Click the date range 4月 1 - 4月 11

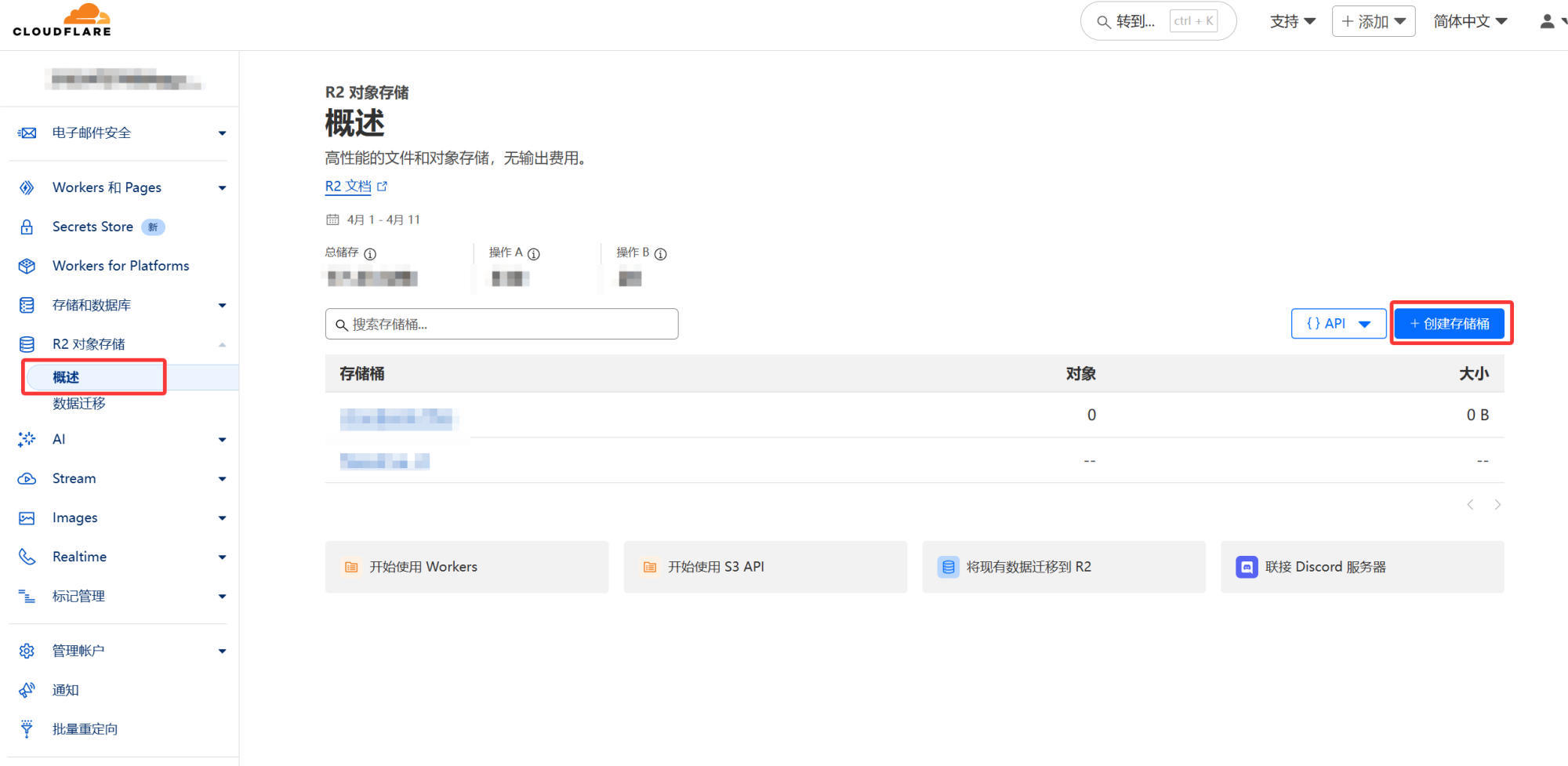coord(383,220)
